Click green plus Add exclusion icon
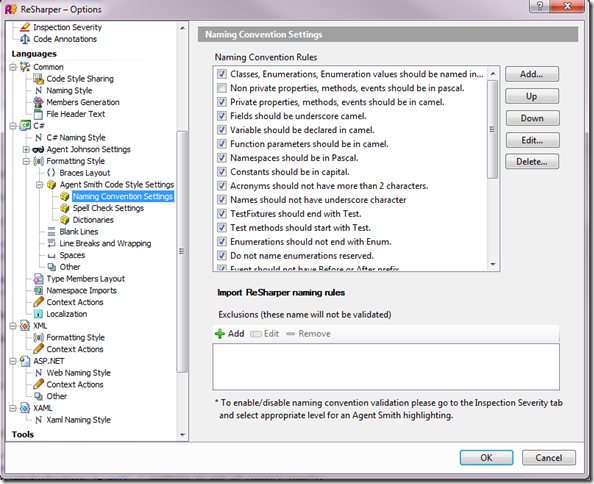Viewport: 594px width, 484px height. 220,334
